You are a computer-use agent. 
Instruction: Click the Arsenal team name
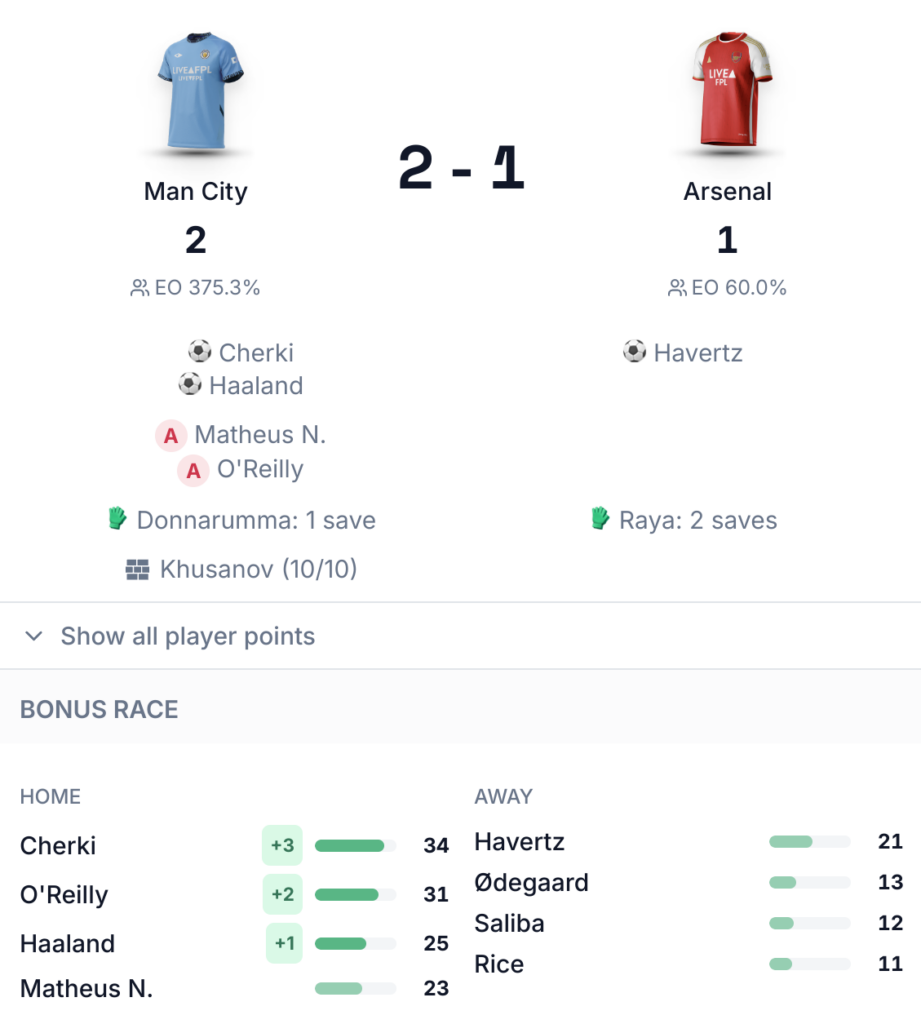[727, 191]
